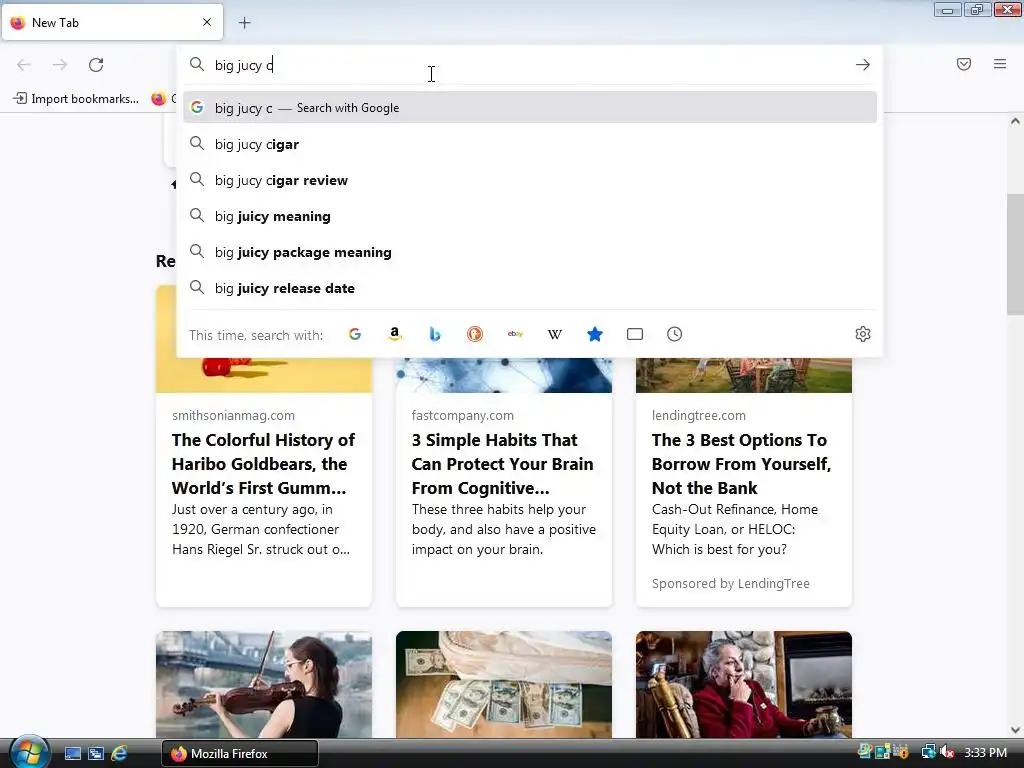Open the Save to Pocket icon
This screenshot has height=768, width=1024.
(964, 64)
